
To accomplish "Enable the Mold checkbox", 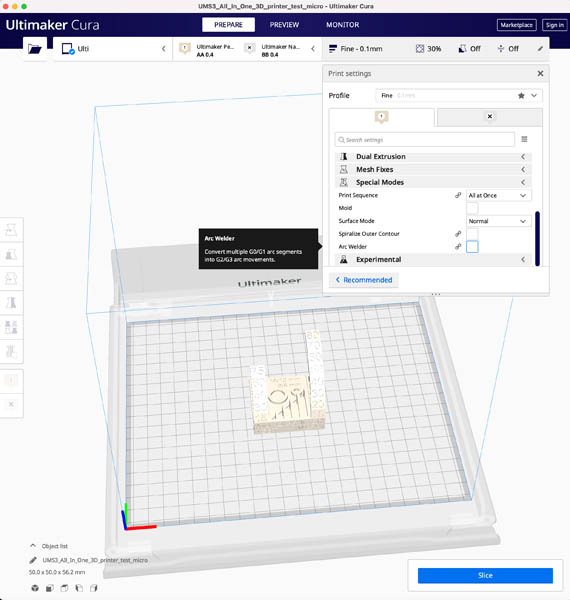I will point(472,208).
